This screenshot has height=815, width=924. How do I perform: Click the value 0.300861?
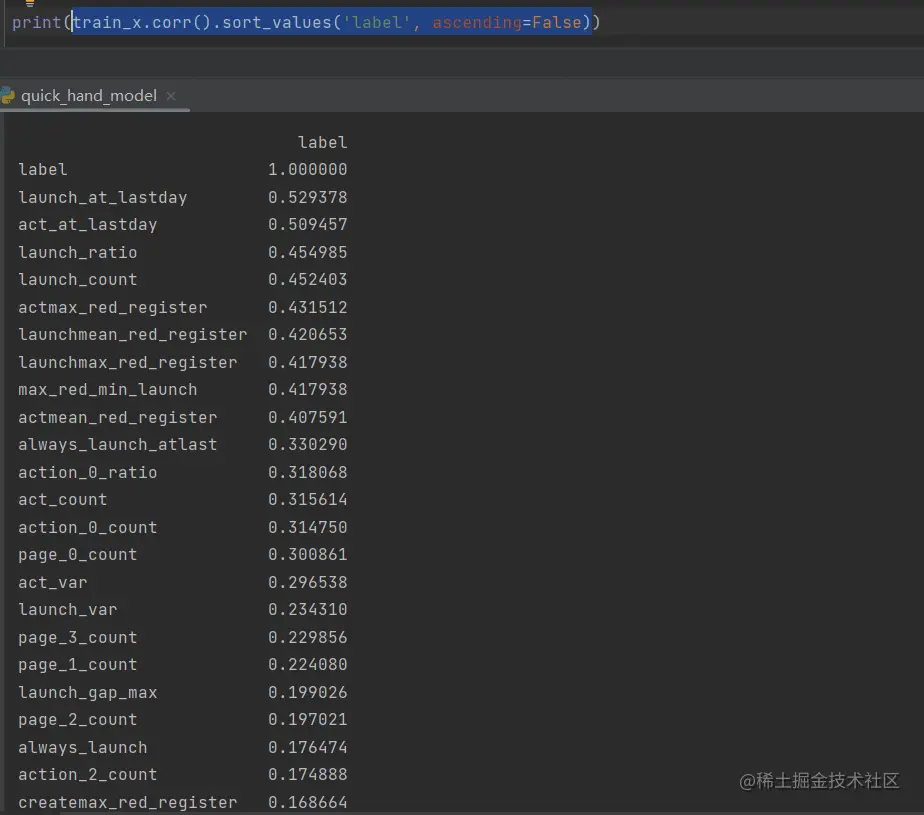tap(308, 555)
